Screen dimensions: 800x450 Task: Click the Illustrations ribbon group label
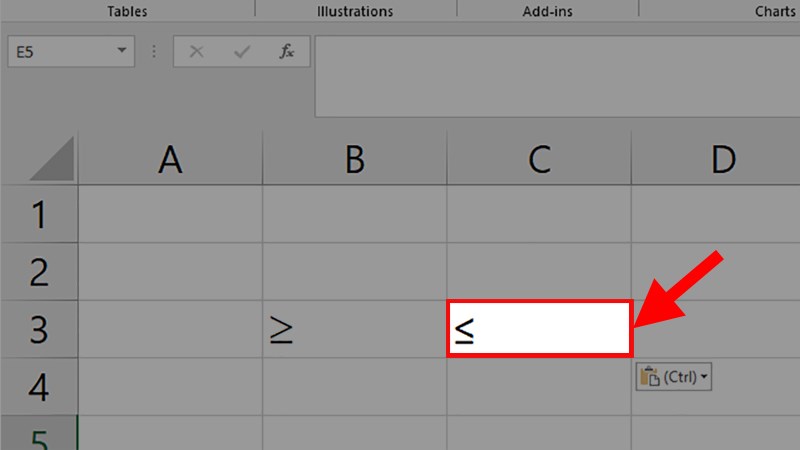(x=355, y=11)
